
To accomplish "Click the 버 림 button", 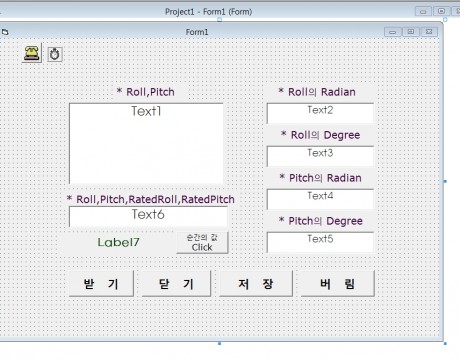I will [x=338, y=284].
